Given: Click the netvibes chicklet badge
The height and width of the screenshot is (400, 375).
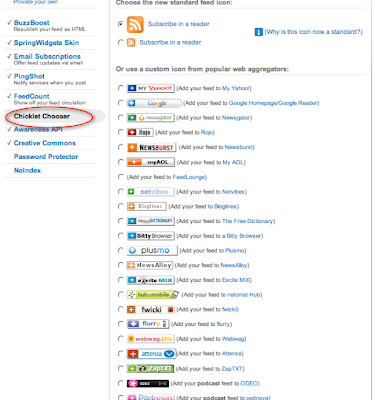Looking at the screenshot, I should pos(151,192).
